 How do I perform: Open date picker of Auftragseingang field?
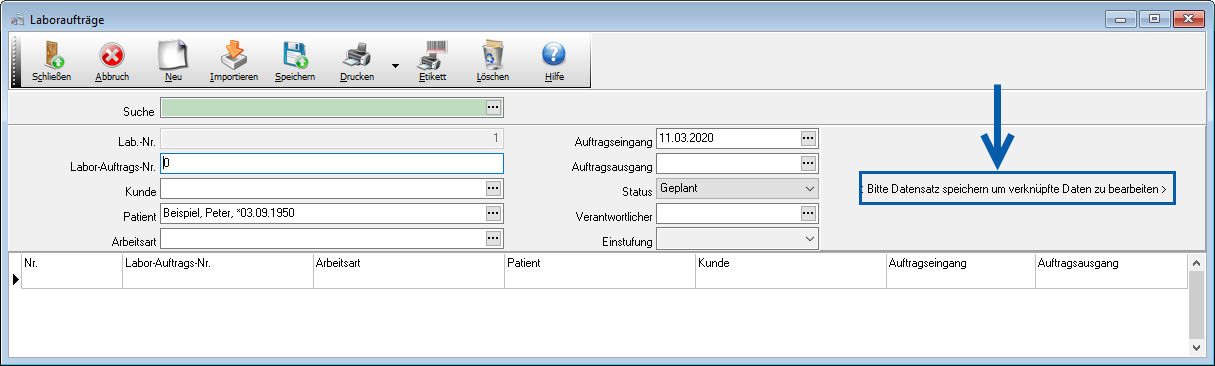(810, 137)
